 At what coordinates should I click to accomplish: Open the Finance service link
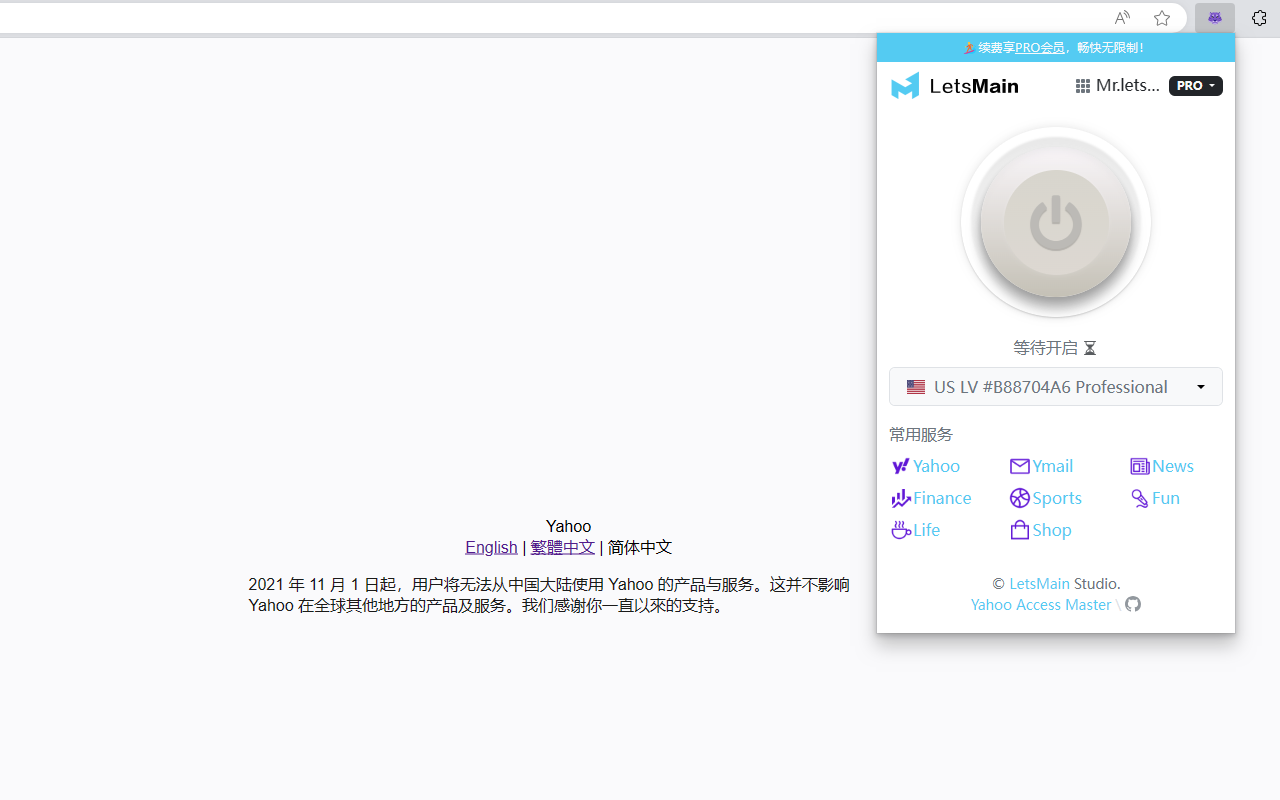click(931, 498)
